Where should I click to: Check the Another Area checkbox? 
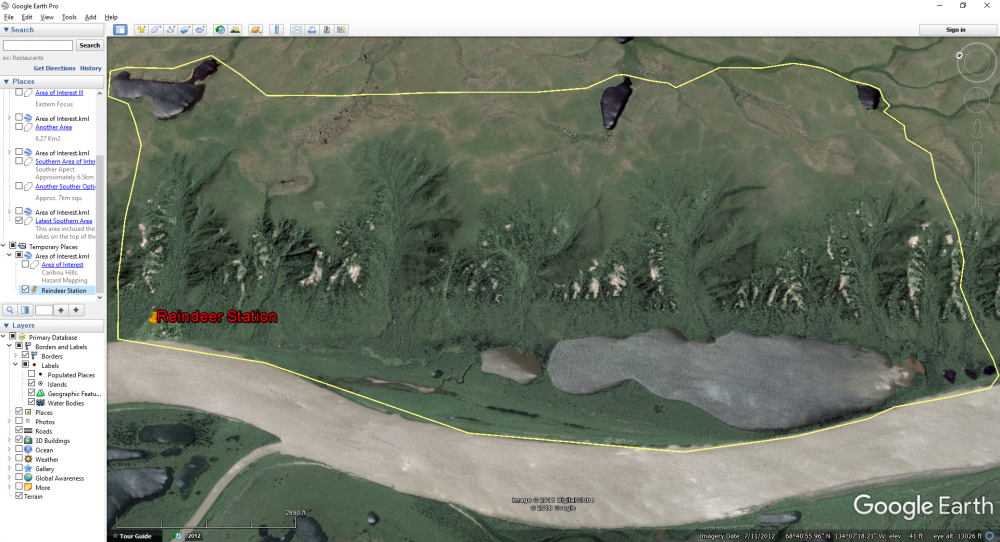tap(19, 127)
